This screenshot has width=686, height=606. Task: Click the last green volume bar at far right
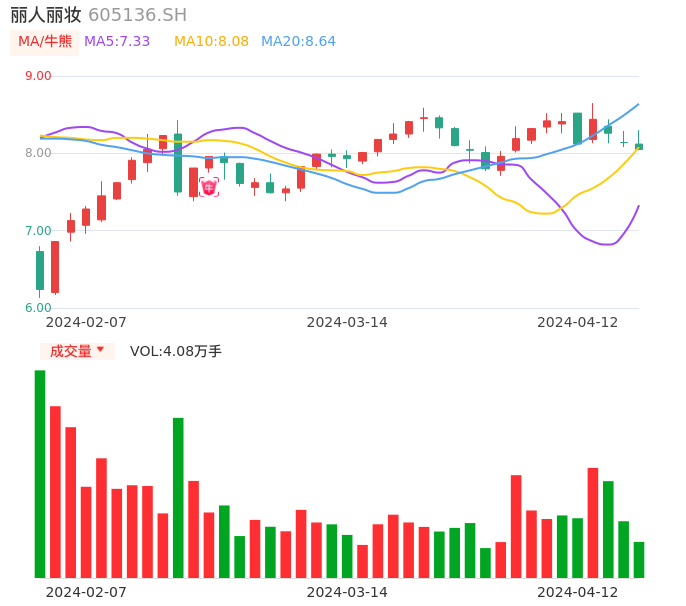(x=639, y=560)
